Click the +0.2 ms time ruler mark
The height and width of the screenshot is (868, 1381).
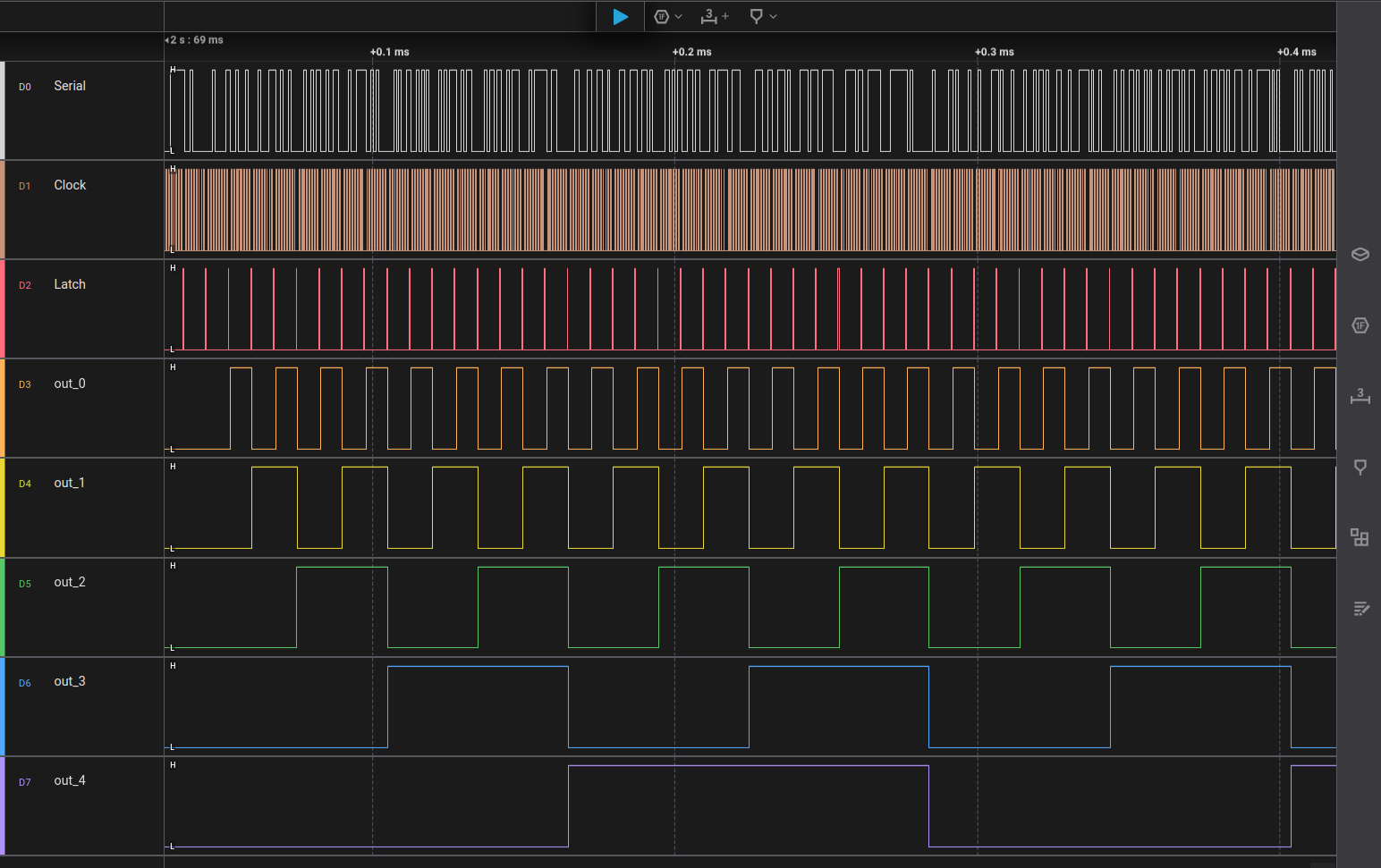point(691,52)
